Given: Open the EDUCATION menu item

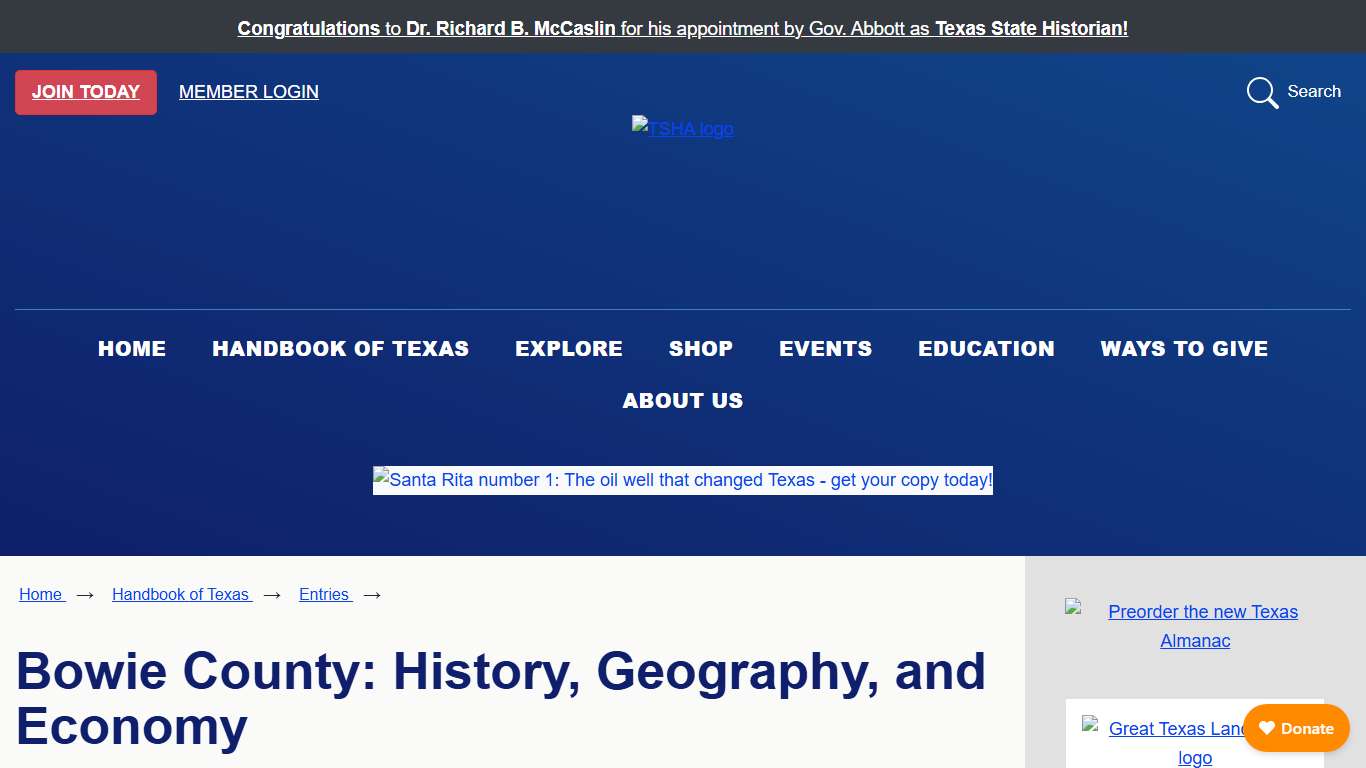Looking at the screenshot, I should [x=986, y=349].
